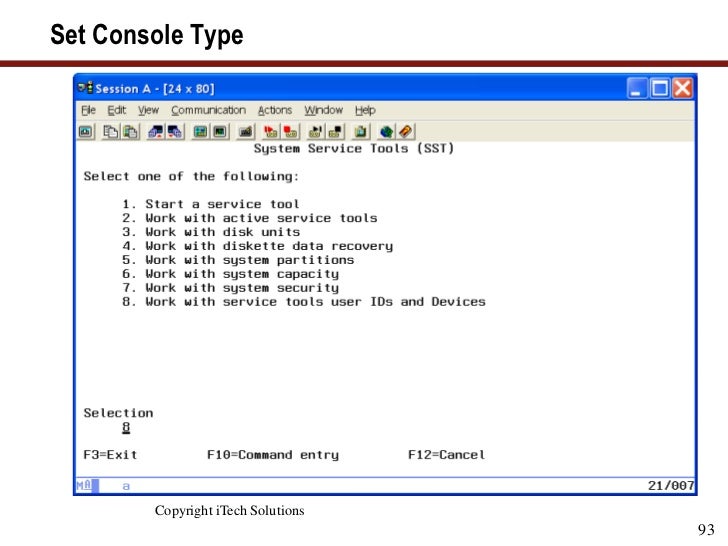This screenshot has height=546, width=728.
Task: Click the Play macro toolbar icon
Action: coord(316,132)
